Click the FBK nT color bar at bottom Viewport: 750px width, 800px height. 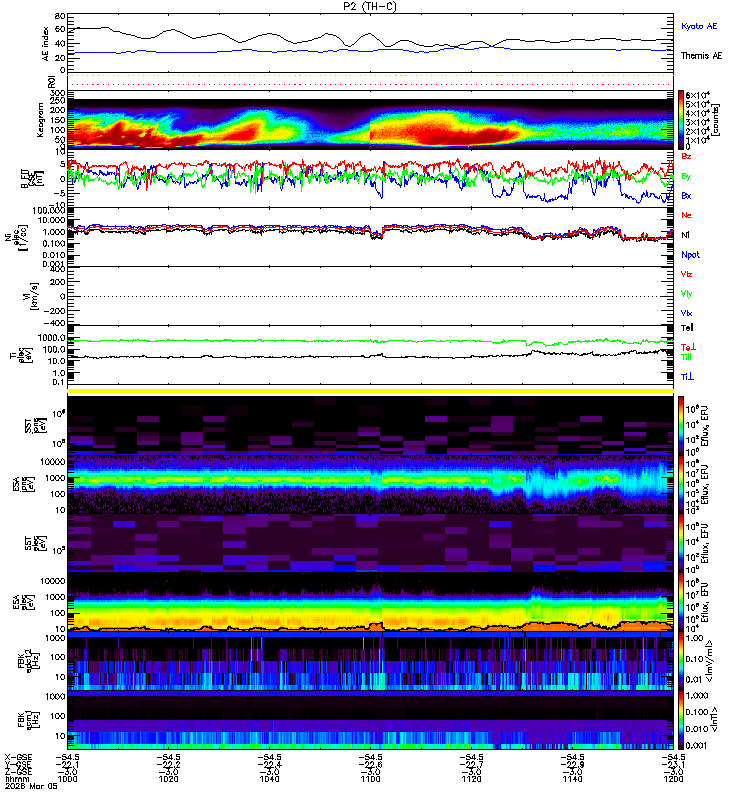[x=681, y=720]
